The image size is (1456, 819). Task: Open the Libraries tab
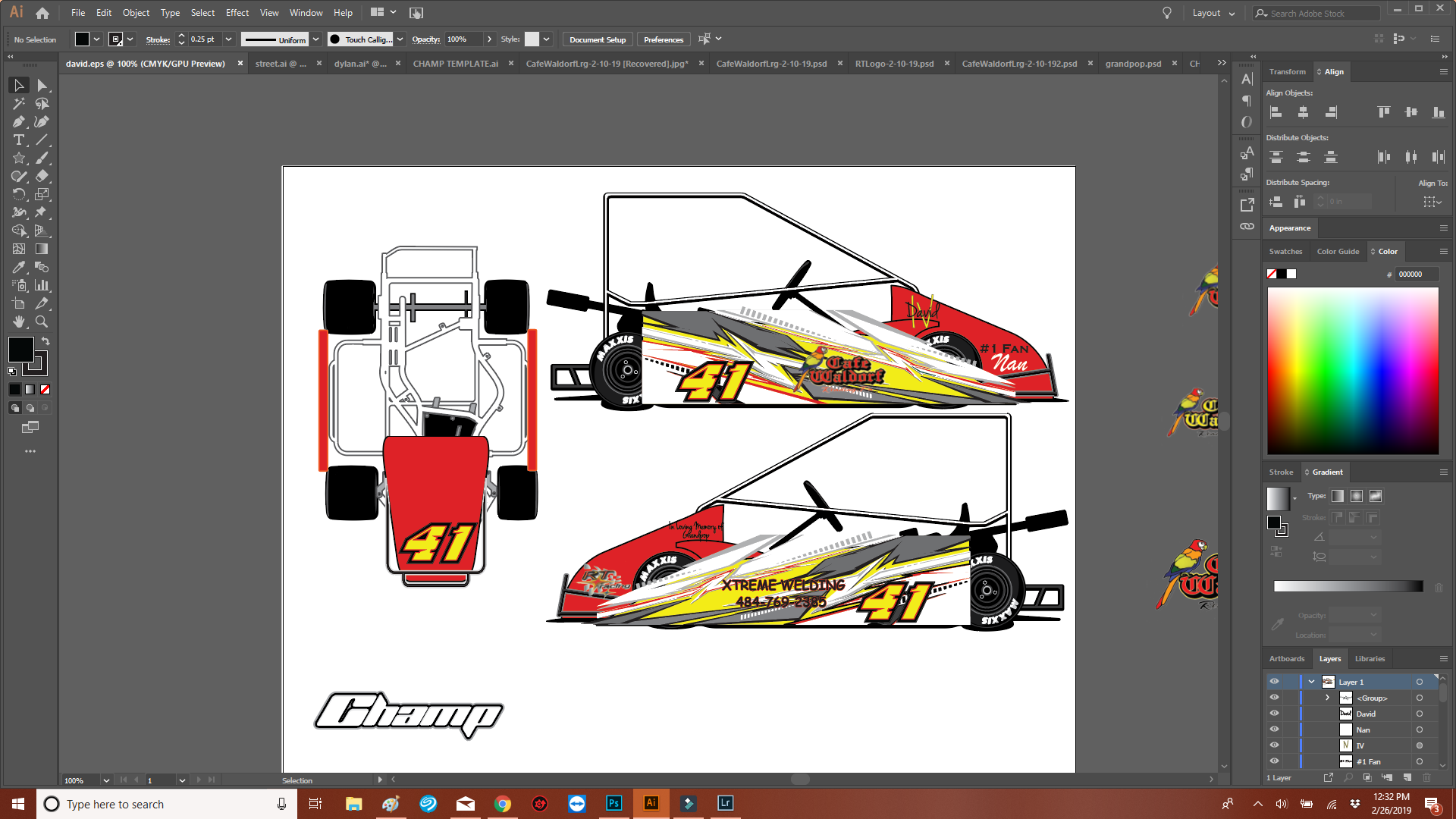tap(1370, 659)
